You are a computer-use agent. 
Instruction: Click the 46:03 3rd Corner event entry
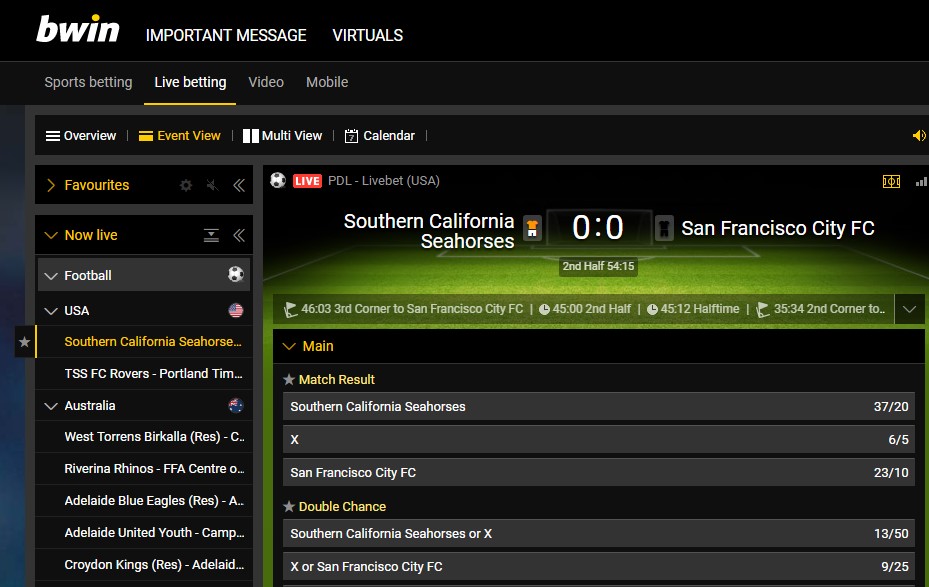click(x=405, y=309)
